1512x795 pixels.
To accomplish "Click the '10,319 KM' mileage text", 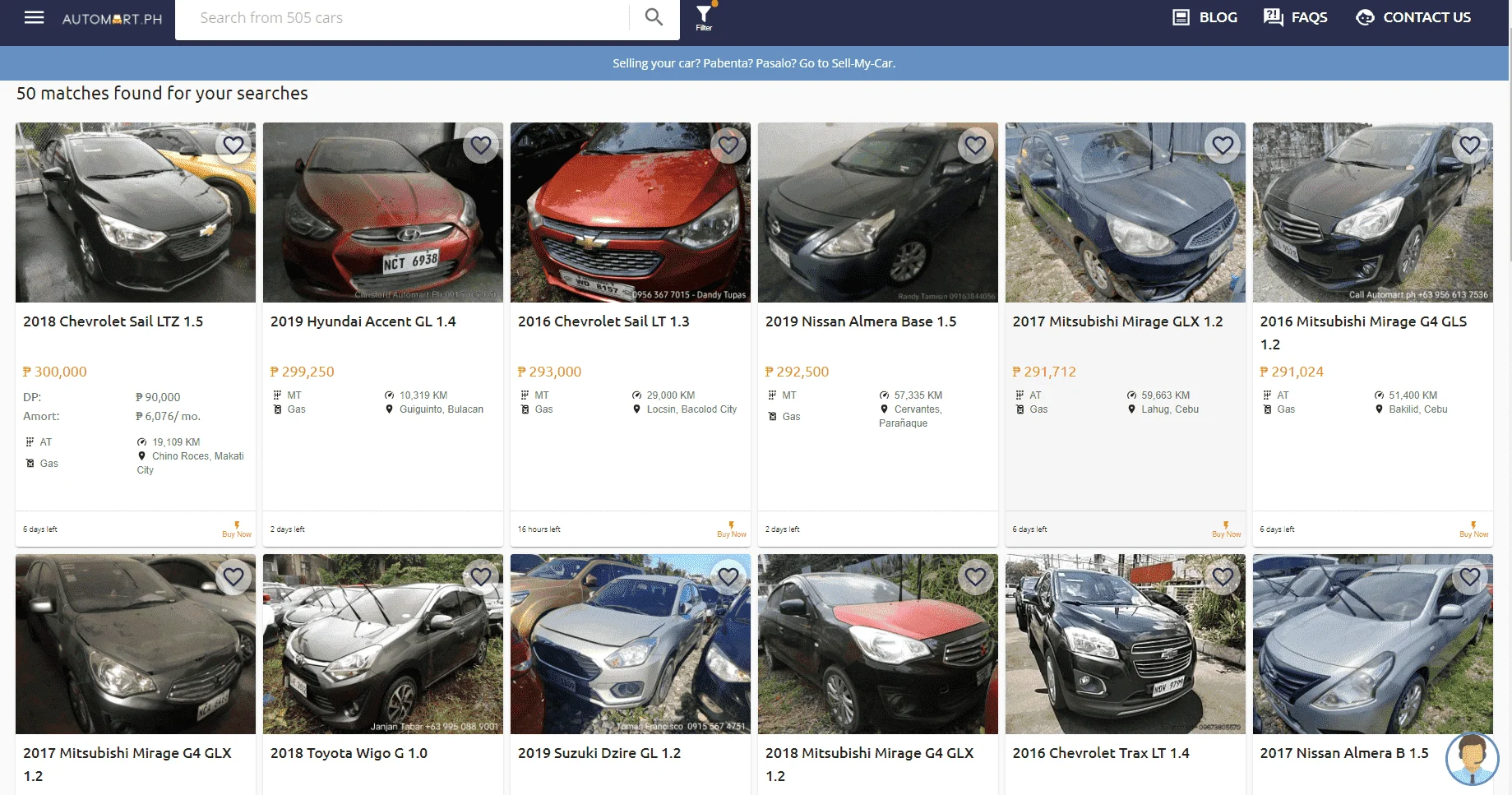I will (423, 395).
